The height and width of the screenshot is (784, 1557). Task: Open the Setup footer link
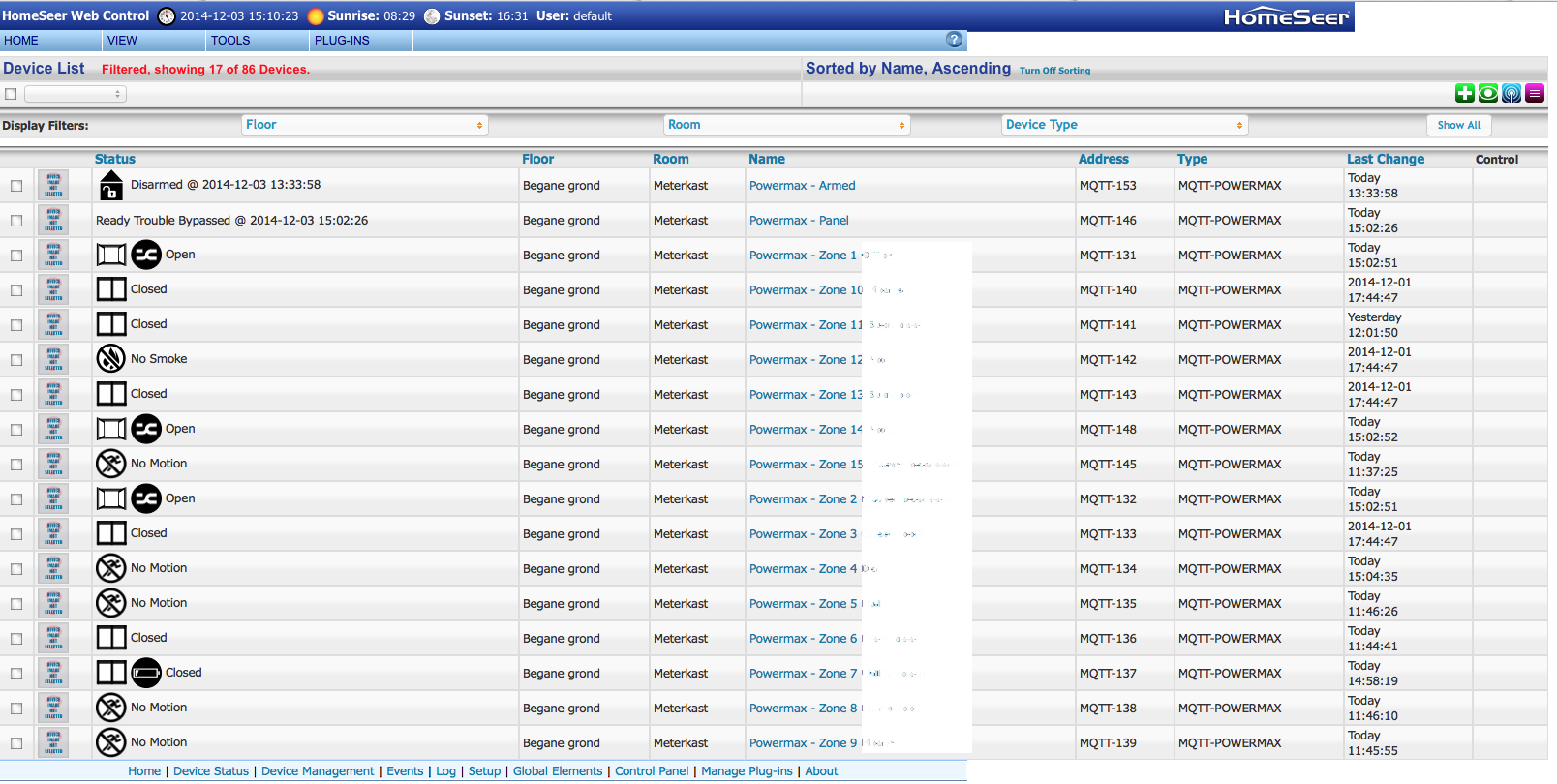pyautogui.click(x=484, y=771)
